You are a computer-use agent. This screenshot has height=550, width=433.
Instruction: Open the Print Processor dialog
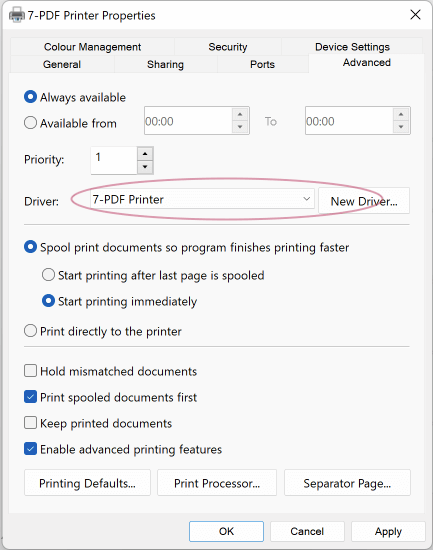[x=217, y=483]
